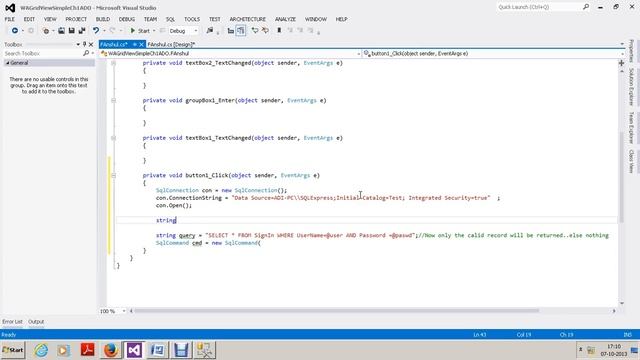Open the Class View side tab
The image size is (640, 360).
pyautogui.click(x=631, y=161)
